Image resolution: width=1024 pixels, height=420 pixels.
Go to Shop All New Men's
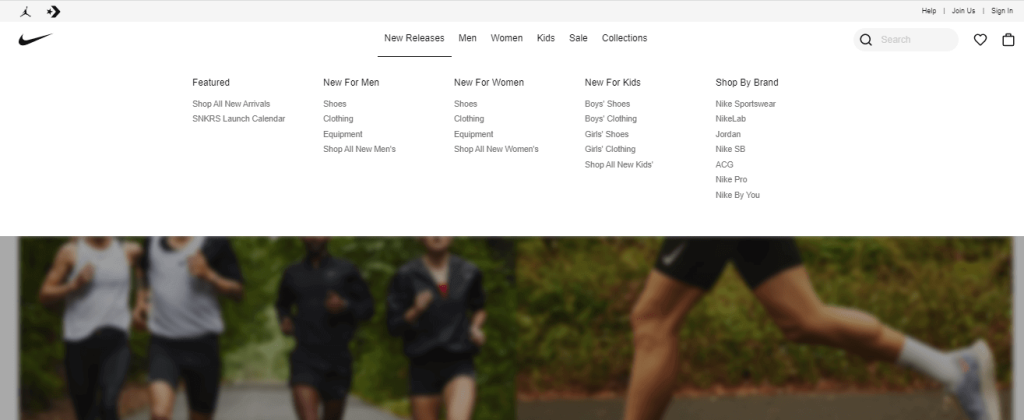tap(359, 149)
